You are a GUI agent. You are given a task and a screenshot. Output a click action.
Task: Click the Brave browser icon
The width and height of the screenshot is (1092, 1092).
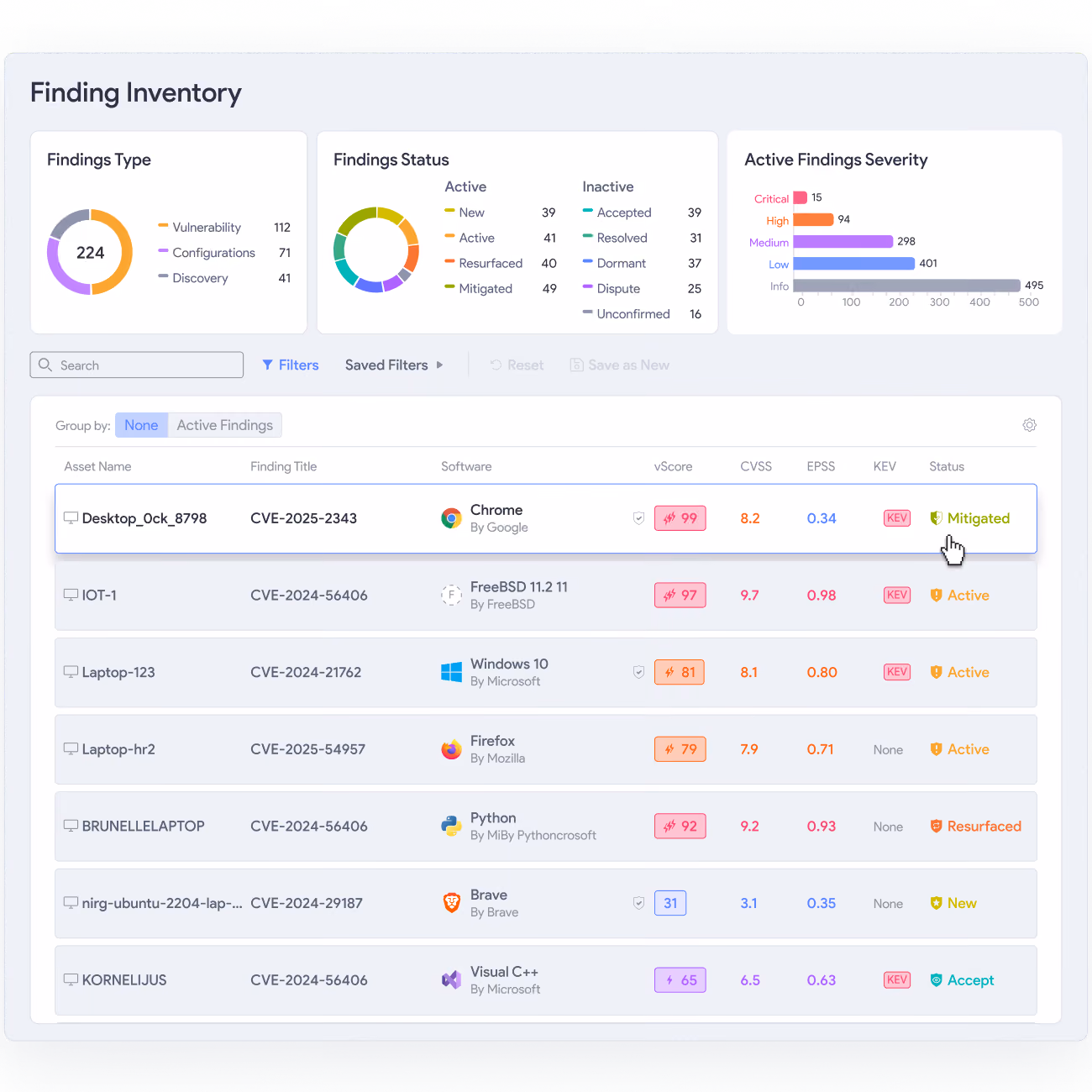point(451,903)
